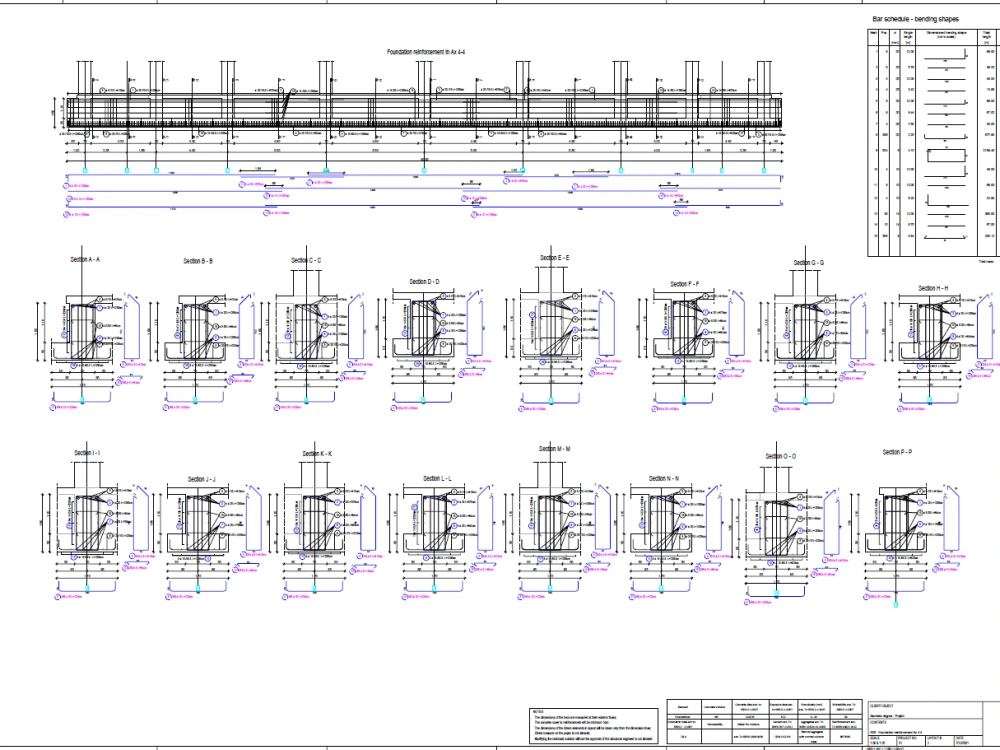Screen dimensions: 1000x750
Task: Click the SCALE 1:50 & 1:20 title block cell
Action: [x=880, y=740]
